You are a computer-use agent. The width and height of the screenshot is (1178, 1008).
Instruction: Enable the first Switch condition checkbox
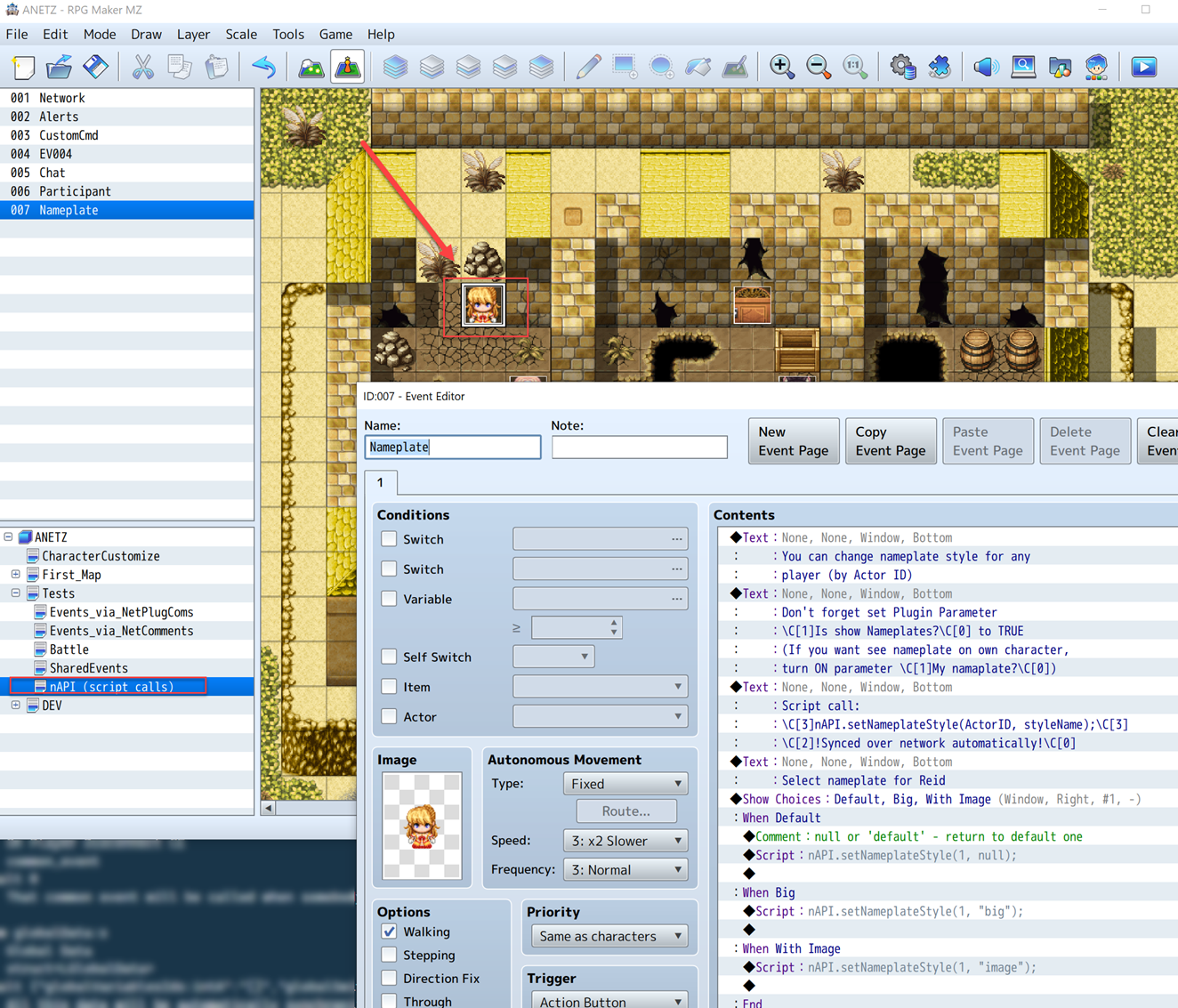click(389, 539)
